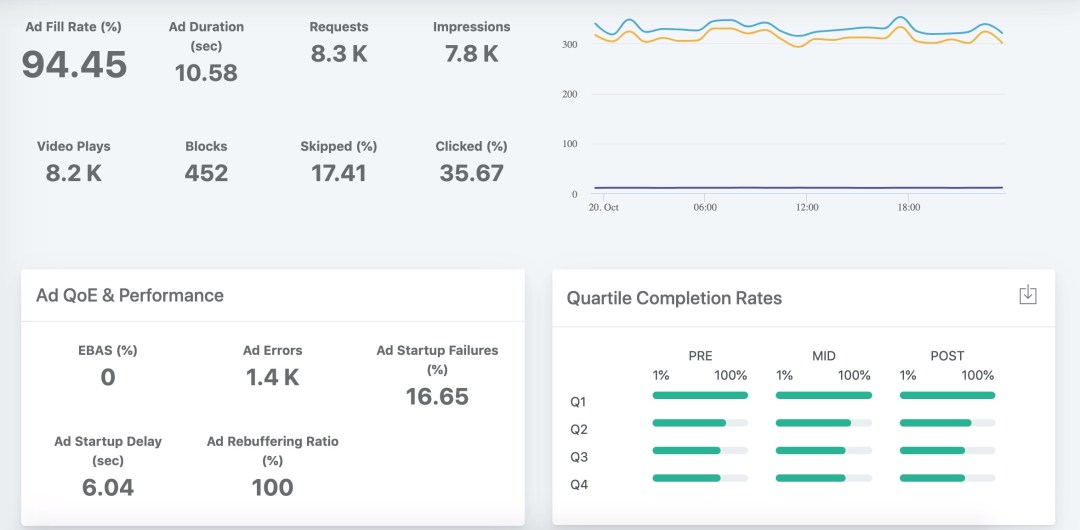Screen dimensions: 1080x530
Task: Click the PRE column header
Action: click(700, 356)
